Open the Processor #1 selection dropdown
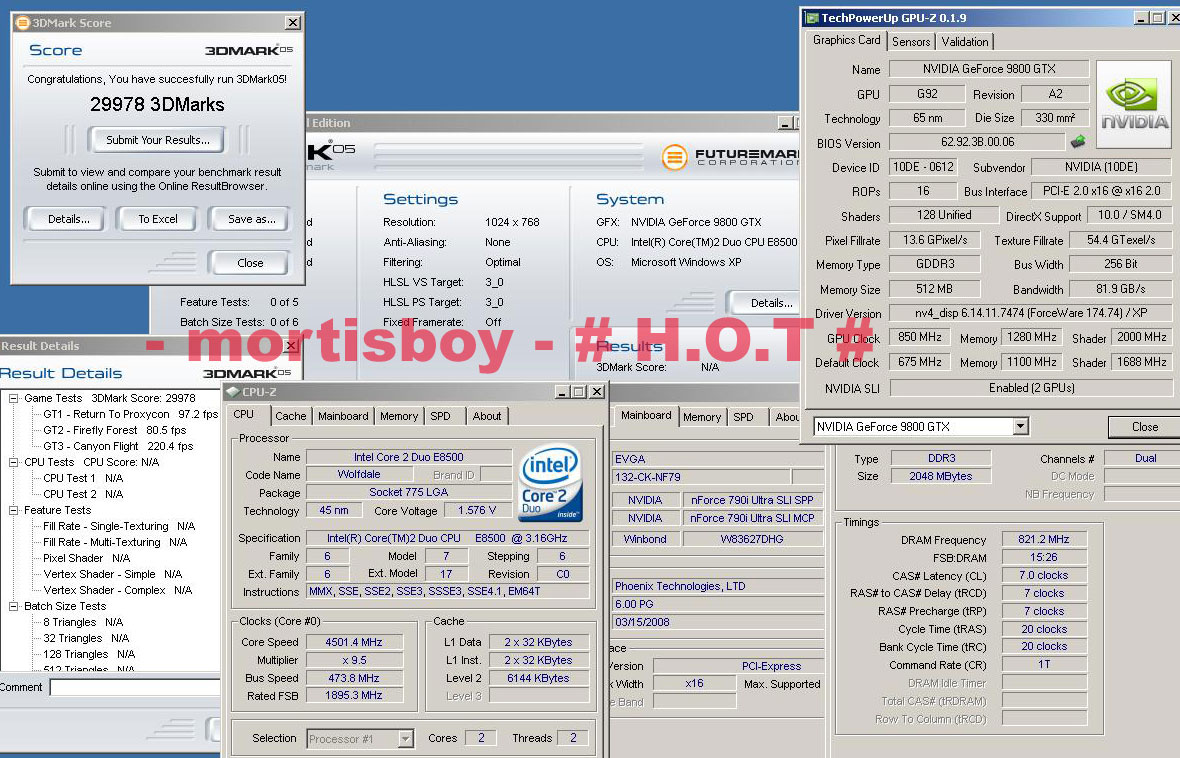1180x758 pixels. coord(406,738)
